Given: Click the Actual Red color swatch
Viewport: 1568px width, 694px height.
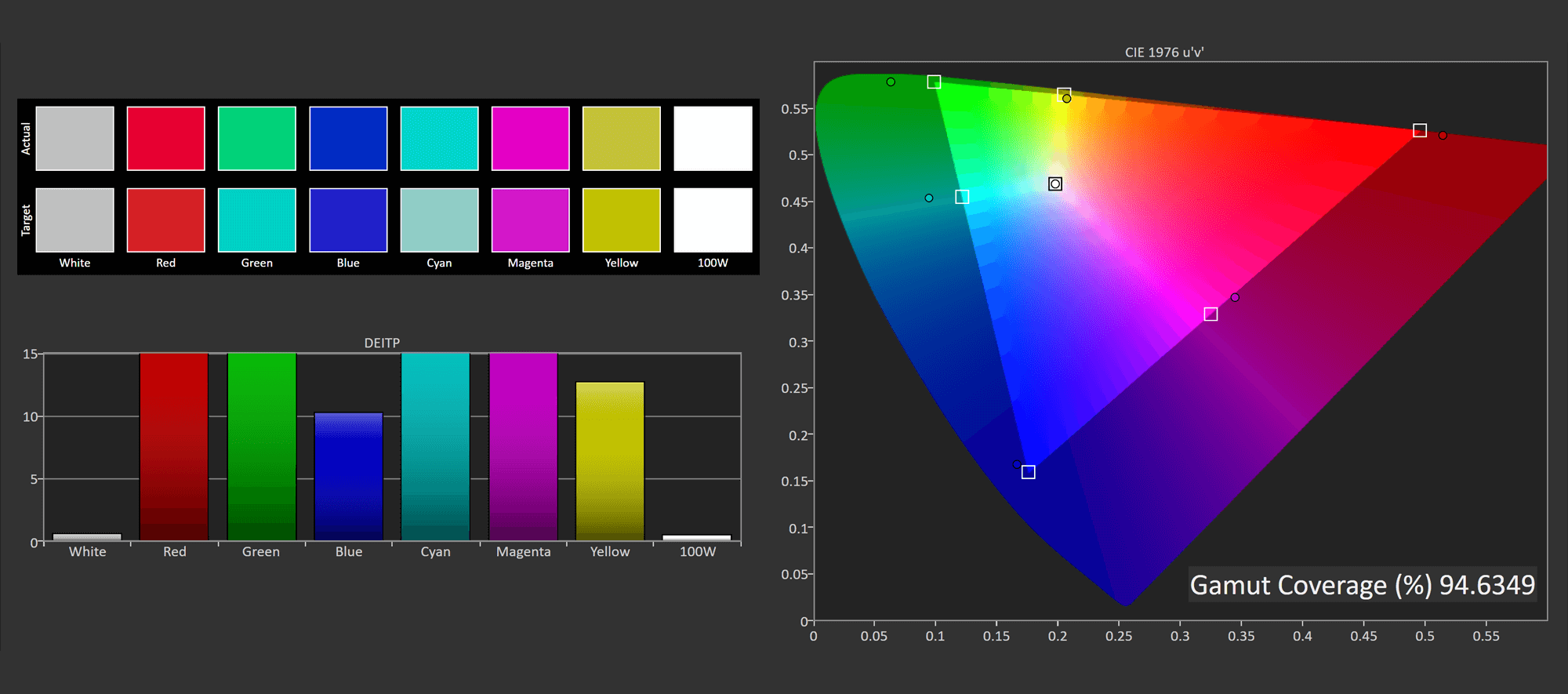Looking at the screenshot, I should 165,139.
